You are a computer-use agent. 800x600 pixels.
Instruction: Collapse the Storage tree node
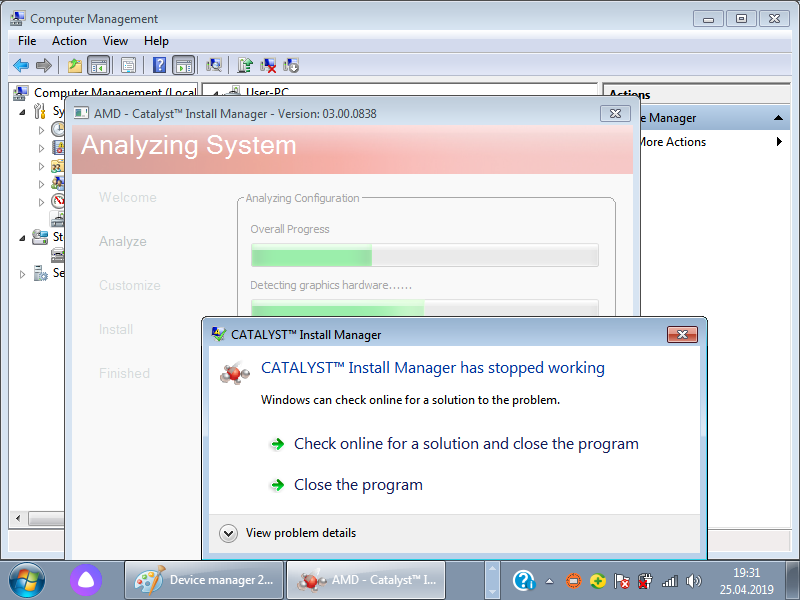pos(22,238)
